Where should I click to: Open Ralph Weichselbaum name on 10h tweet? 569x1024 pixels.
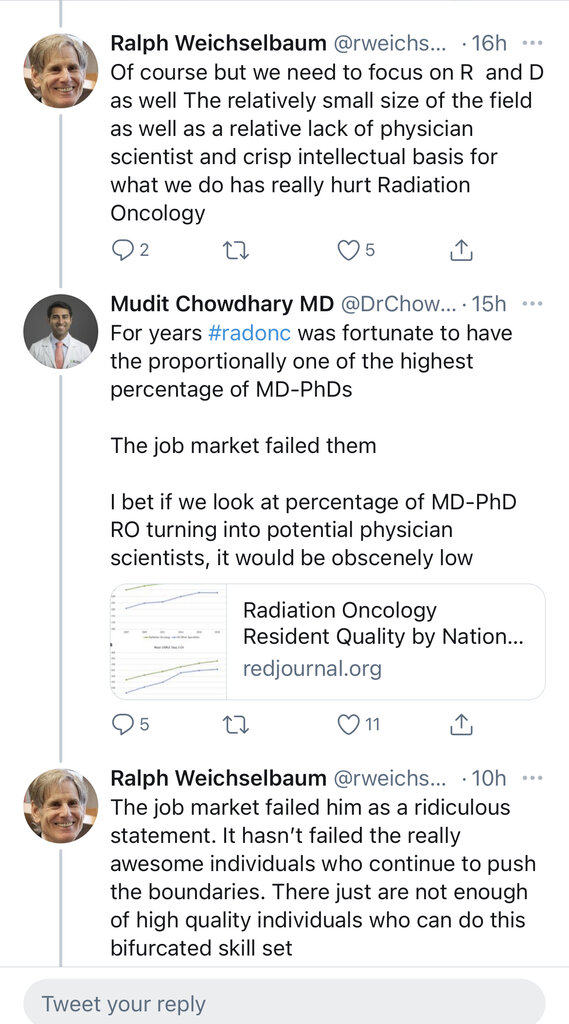click(218, 778)
